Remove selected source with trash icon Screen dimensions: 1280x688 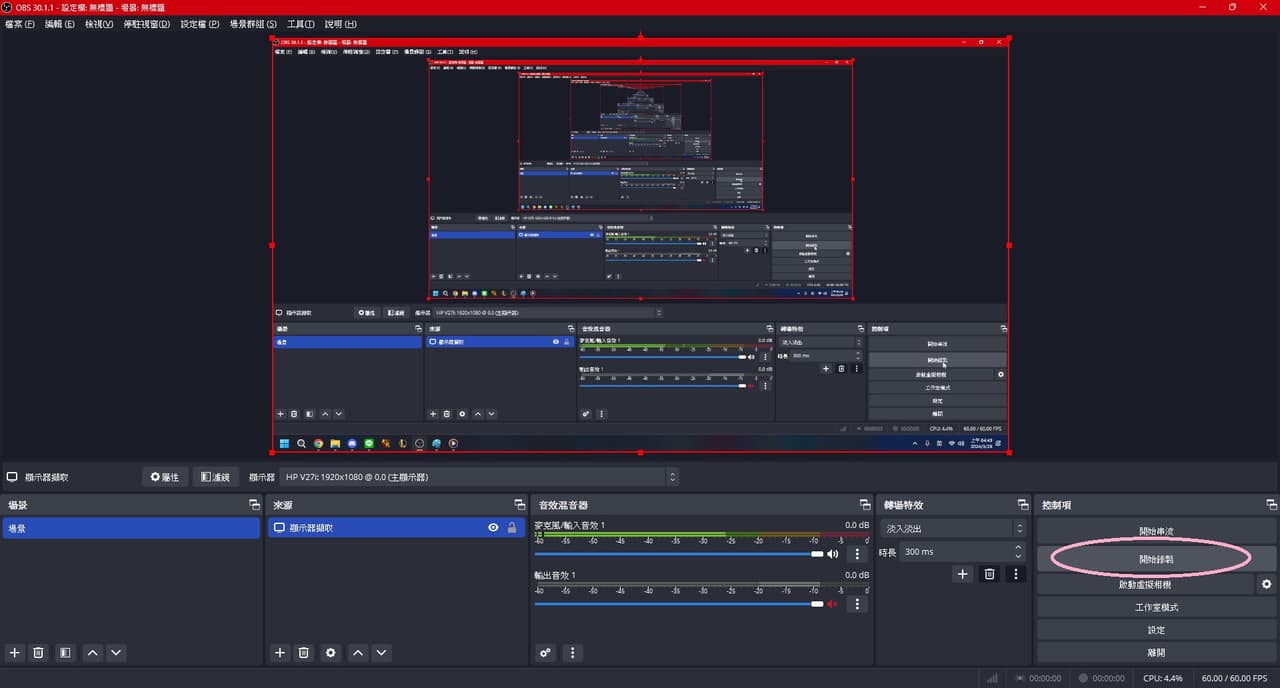(305, 652)
